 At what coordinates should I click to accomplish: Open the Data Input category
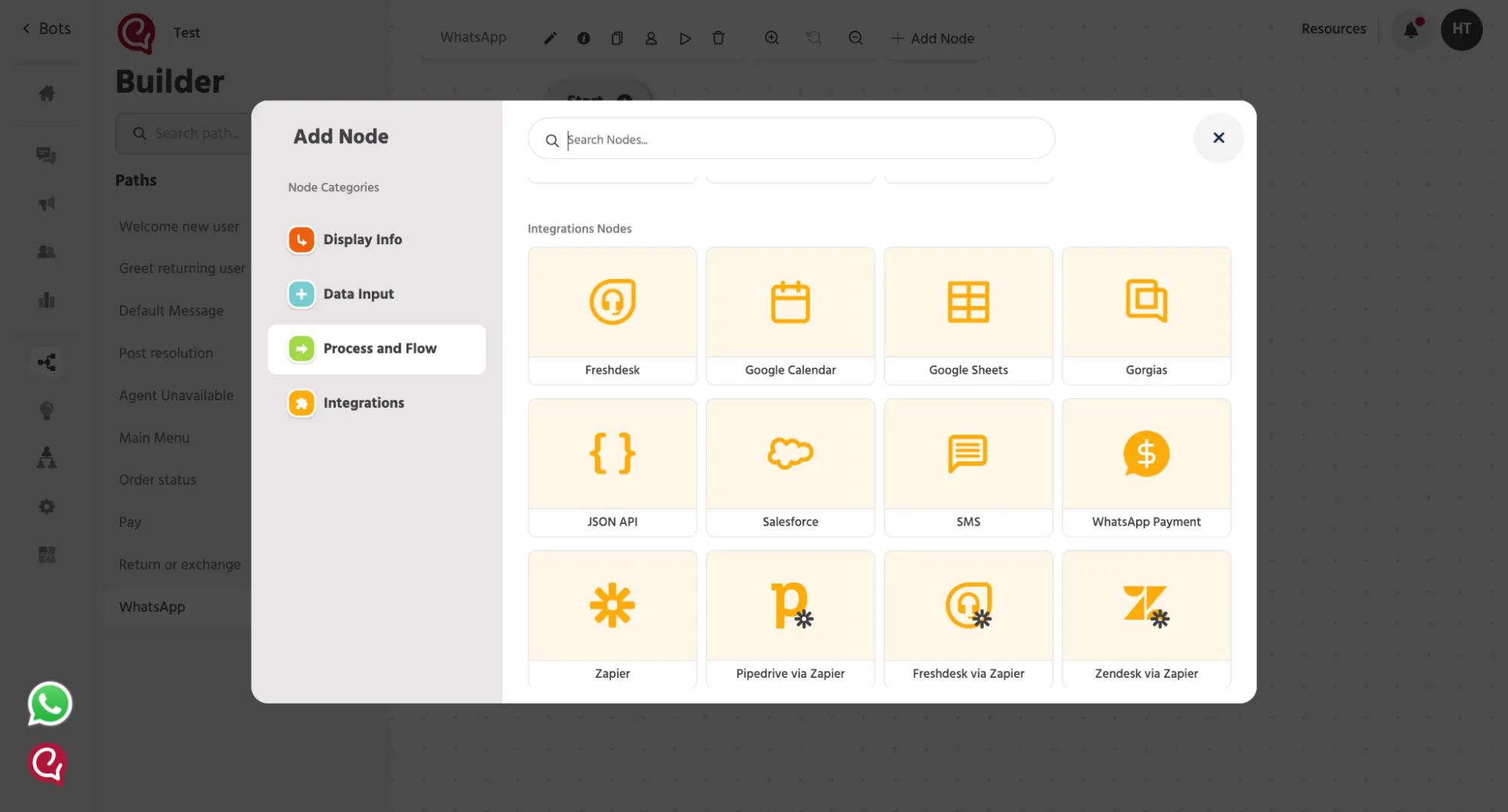(x=376, y=294)
